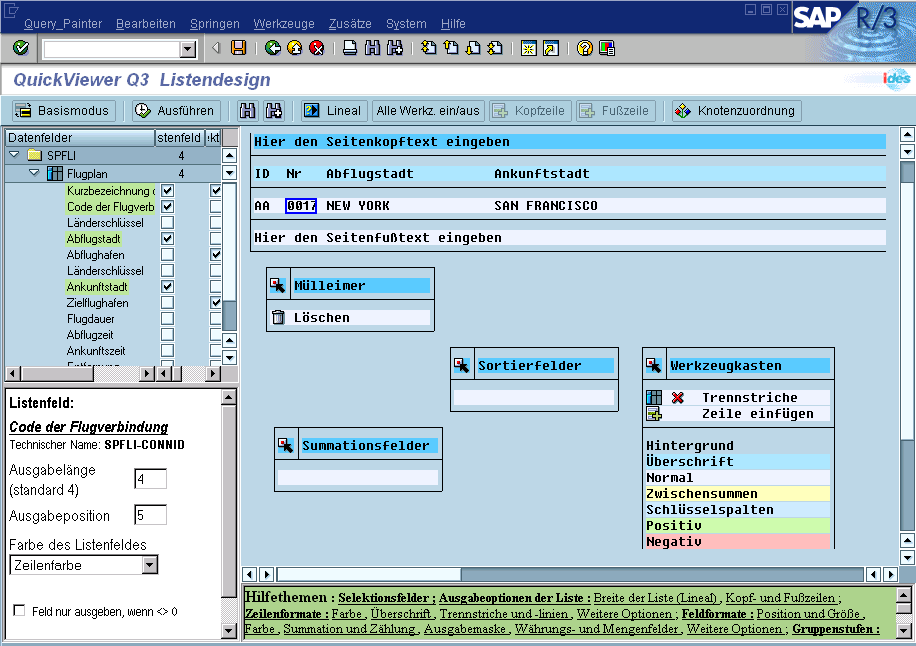Select the Überschrift color swatch
Image resolution: width=916 pixels, height=646 pixels.
click(737, 461)
